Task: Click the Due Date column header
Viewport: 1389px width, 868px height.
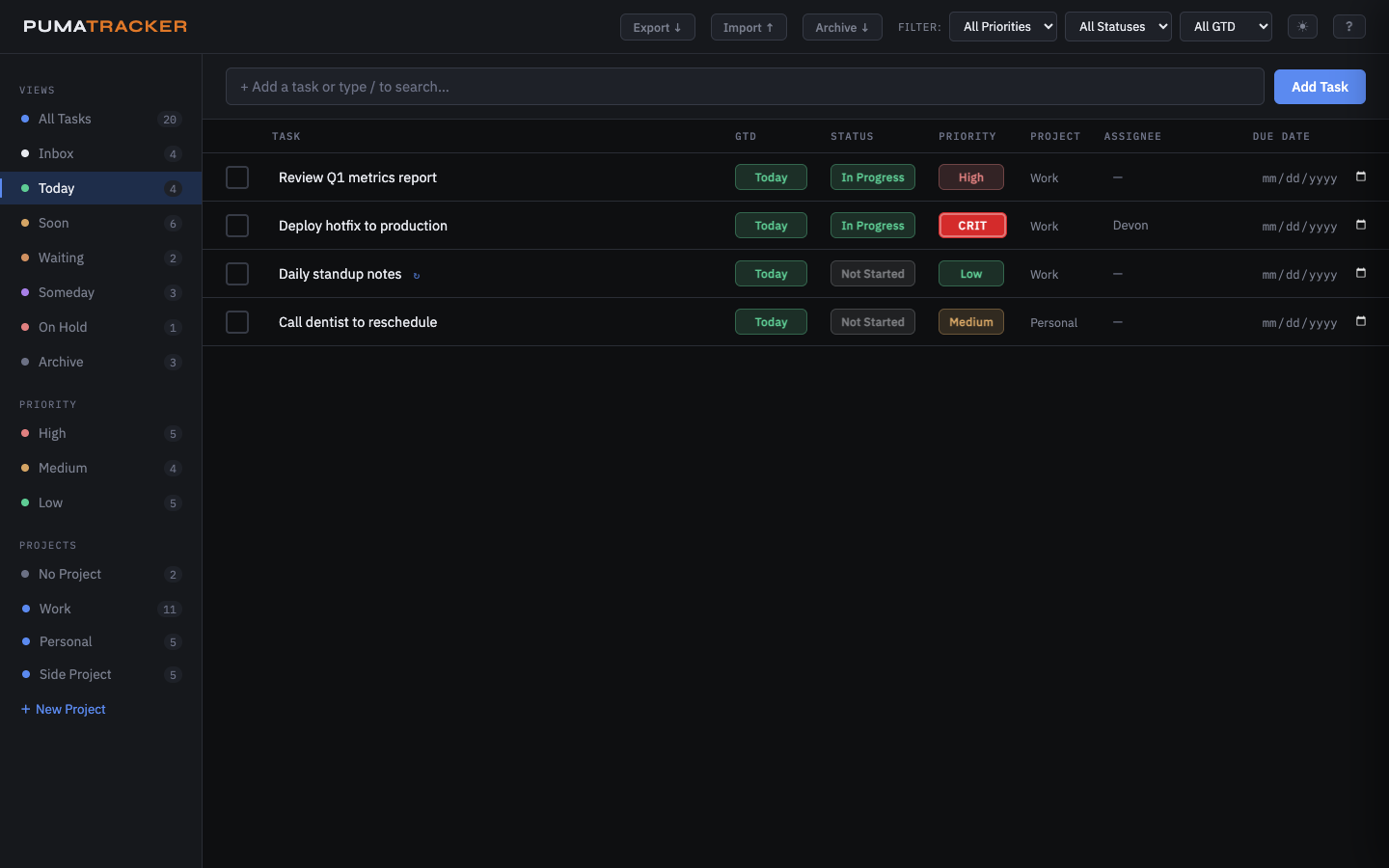Action: 1281,136
